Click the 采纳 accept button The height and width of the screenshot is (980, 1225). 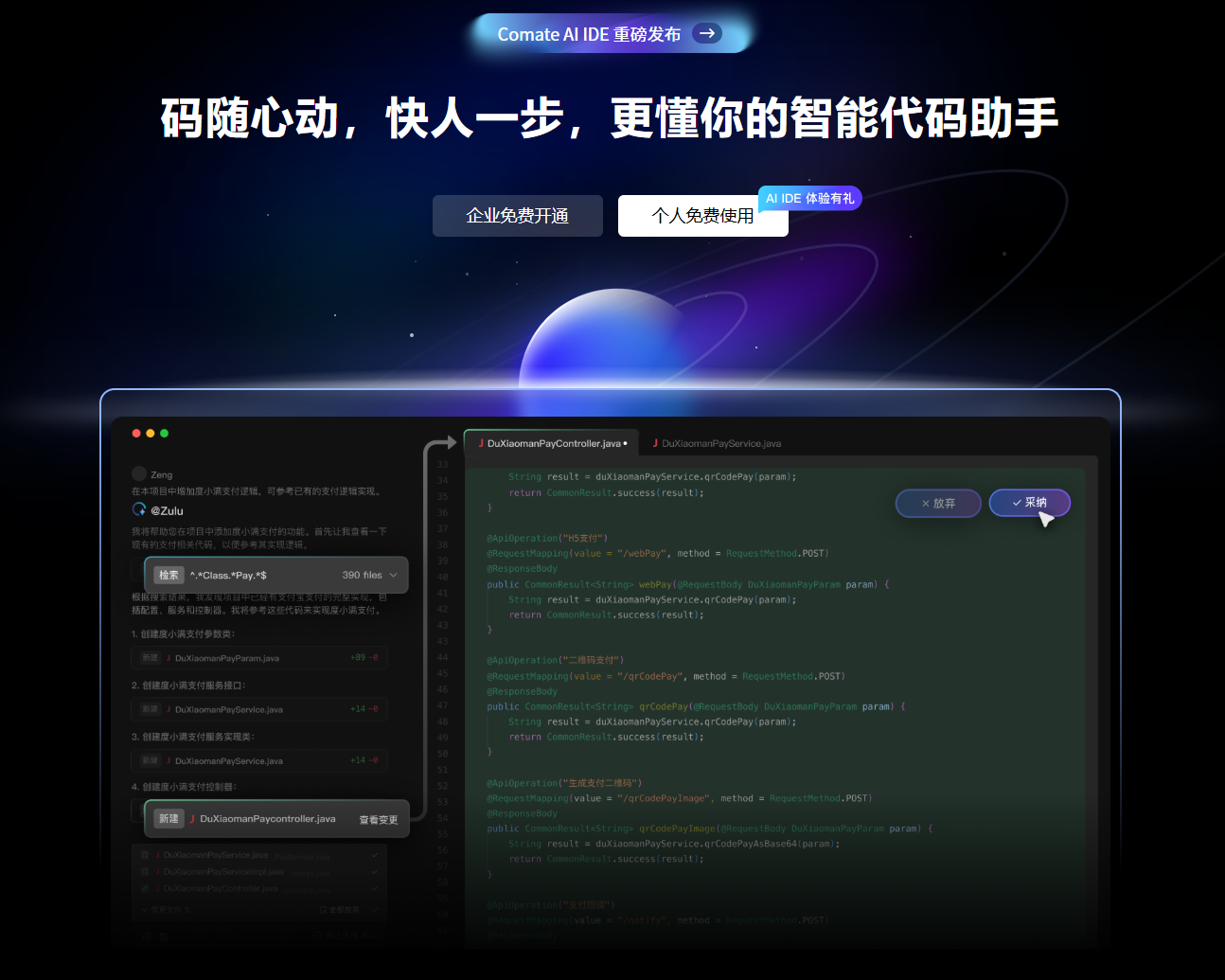point(1029,503)
